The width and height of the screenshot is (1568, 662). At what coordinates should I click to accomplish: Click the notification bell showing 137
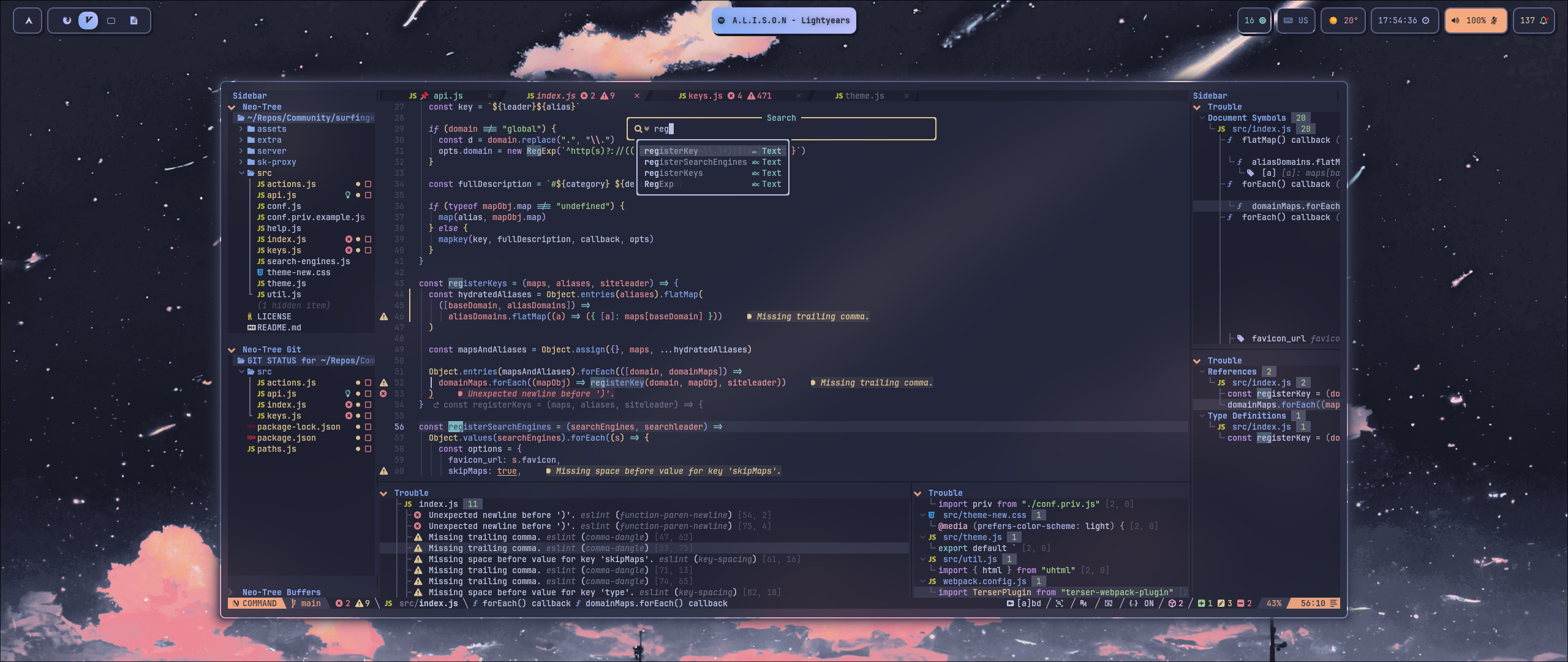pos(1543,20)
